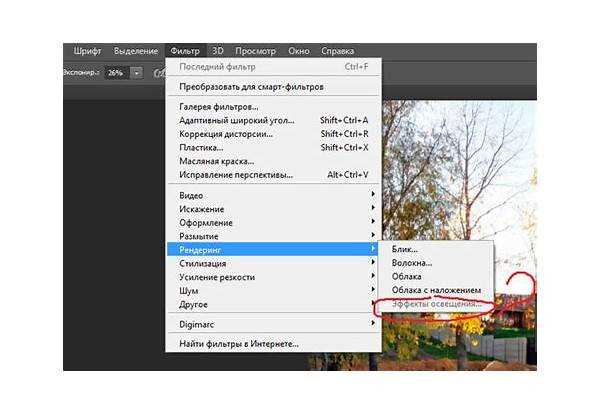Choose Волокна... render filter

pos(435,263)
